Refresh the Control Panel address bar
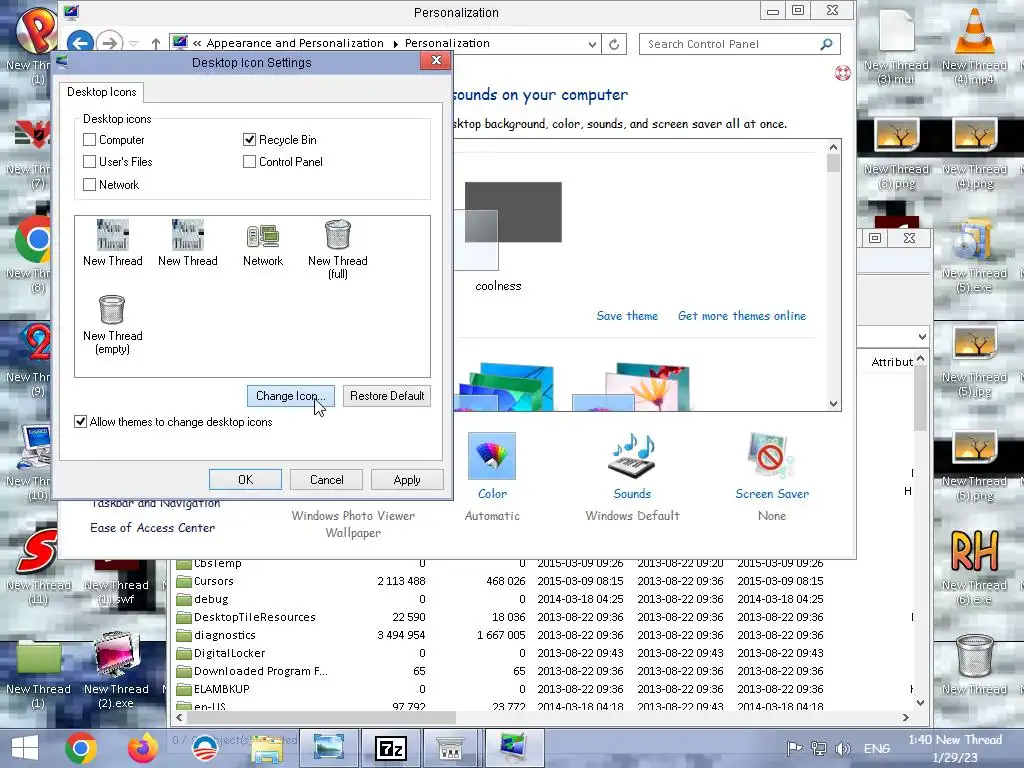 click(x=614, y=44)
